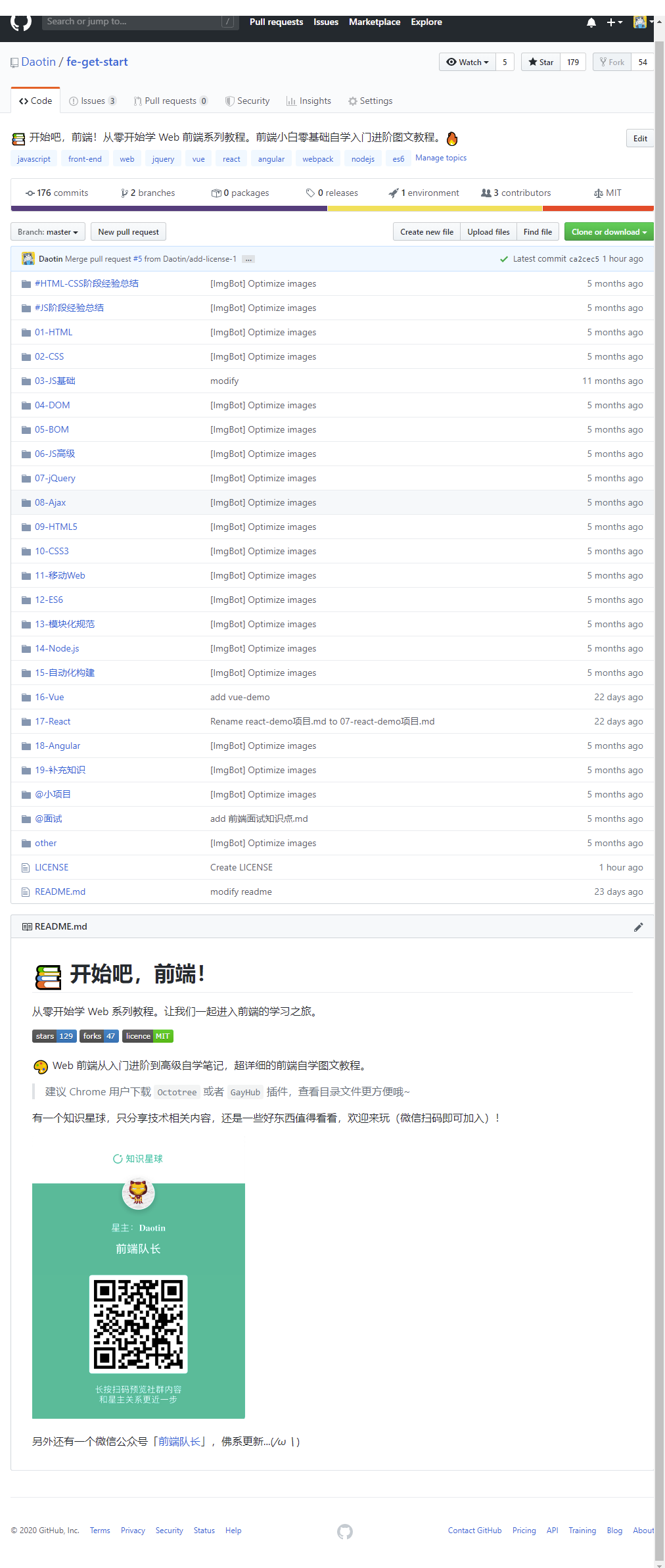The image size is (665, 1568).
Task: Click Daotin avatar in latest commit bar
Action: (28, 258)
